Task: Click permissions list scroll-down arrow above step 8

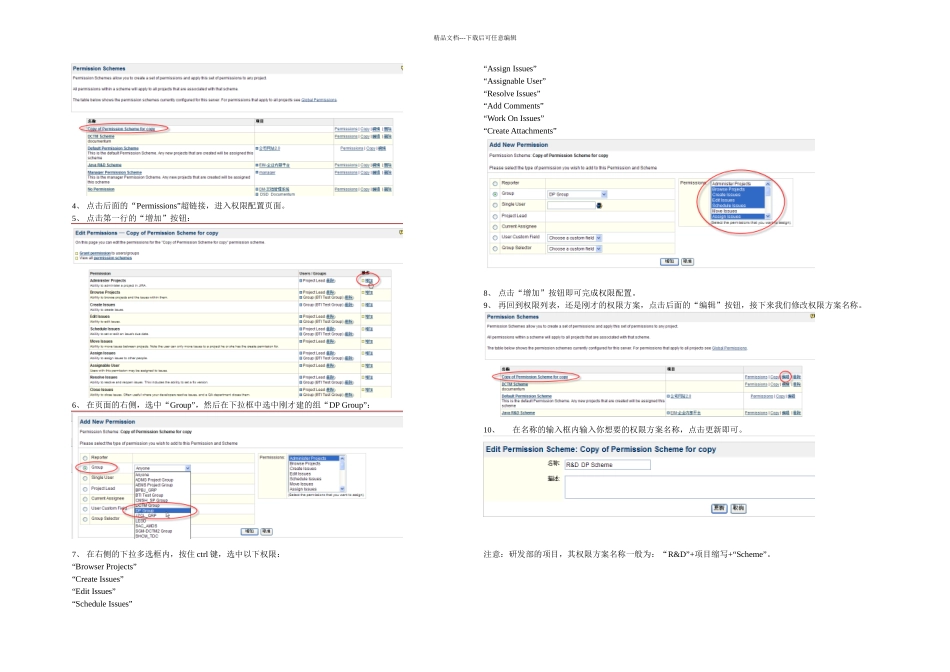Action: pos(768,216)
